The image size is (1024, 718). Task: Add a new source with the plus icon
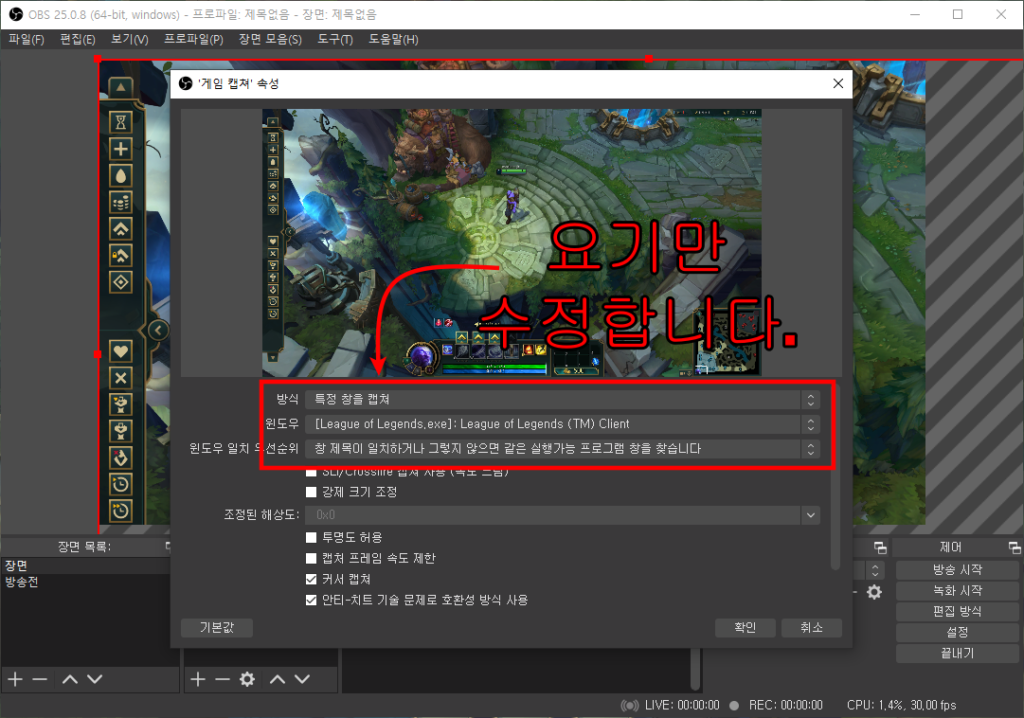coord(198,679)
